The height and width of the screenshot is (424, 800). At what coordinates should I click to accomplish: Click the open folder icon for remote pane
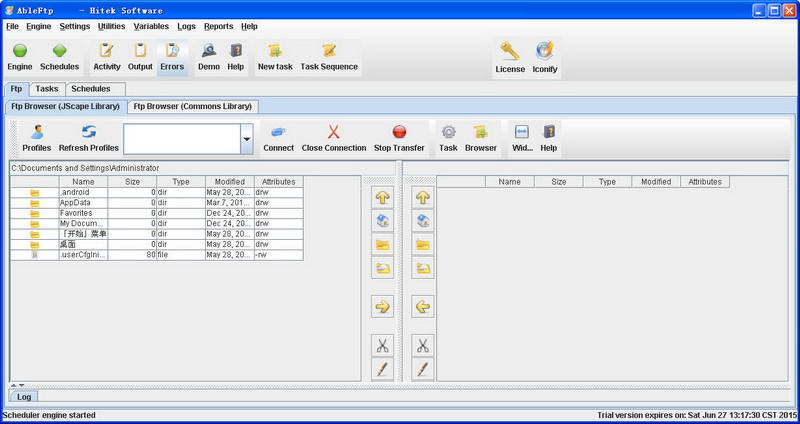point(422,268)
